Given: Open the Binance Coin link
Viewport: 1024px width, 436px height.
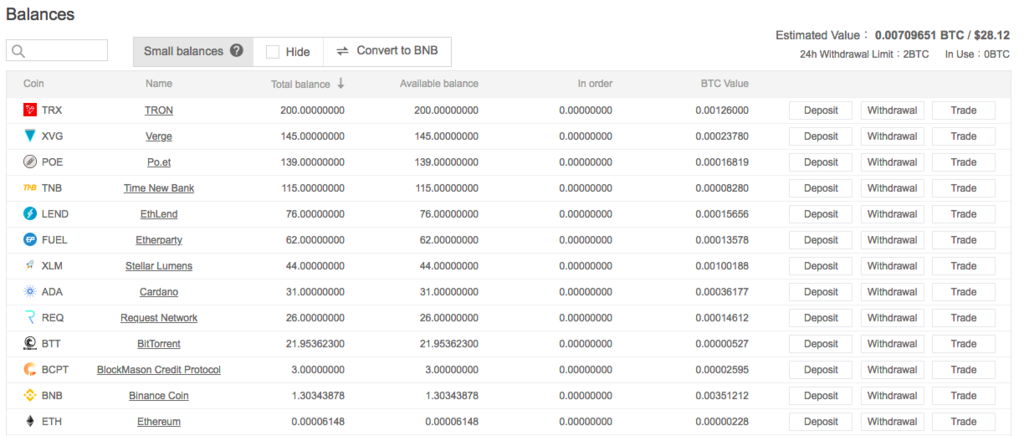Looking at the screenshot, I should [159, 396].
